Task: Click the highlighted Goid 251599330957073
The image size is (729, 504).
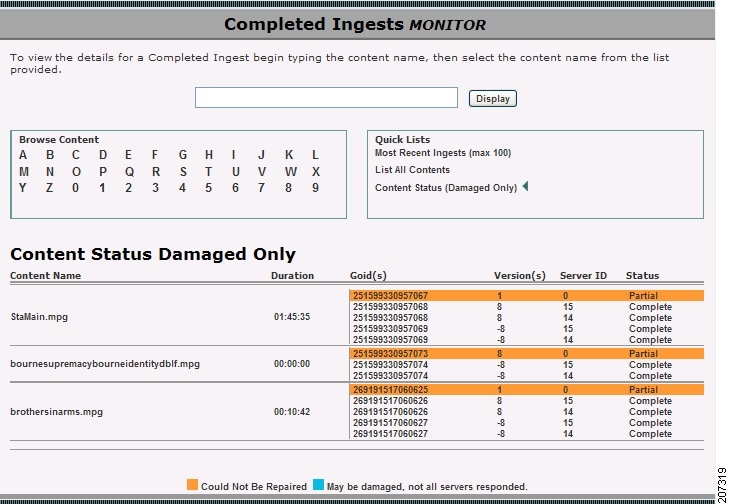Action: 390,353
